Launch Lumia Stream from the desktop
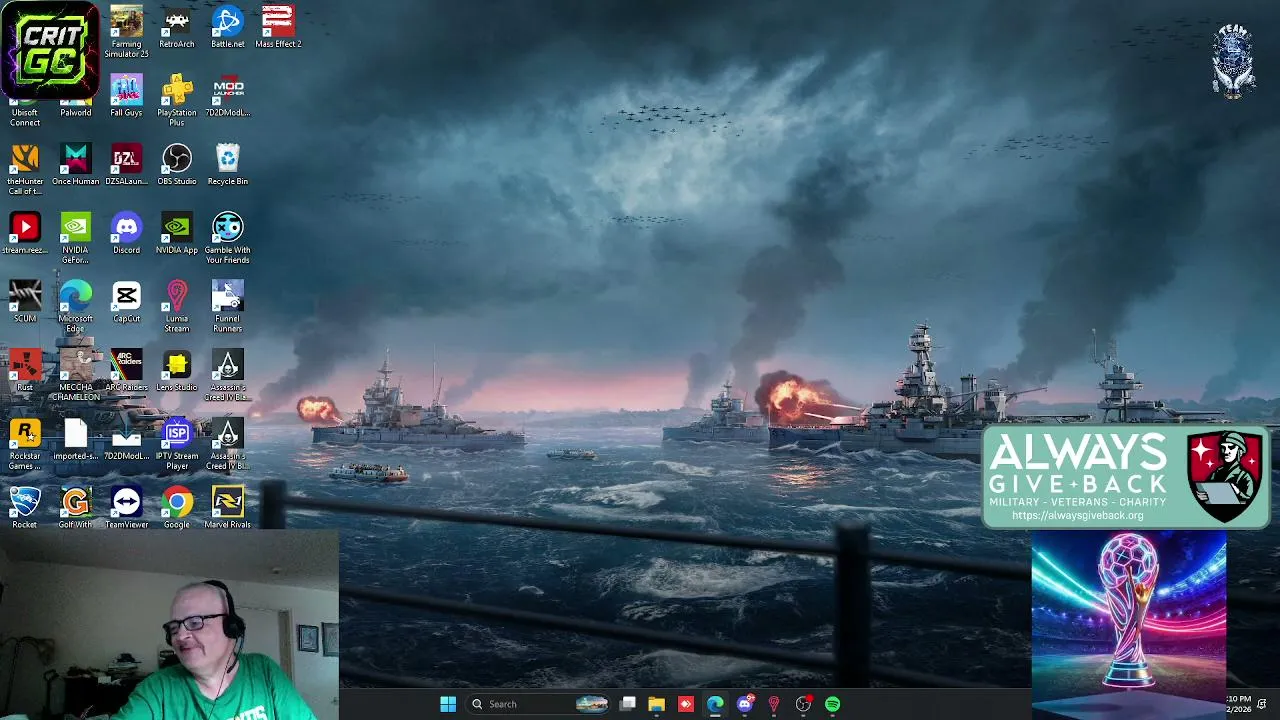This screenshot has height=720, width=1280. [x=177, y=306]
